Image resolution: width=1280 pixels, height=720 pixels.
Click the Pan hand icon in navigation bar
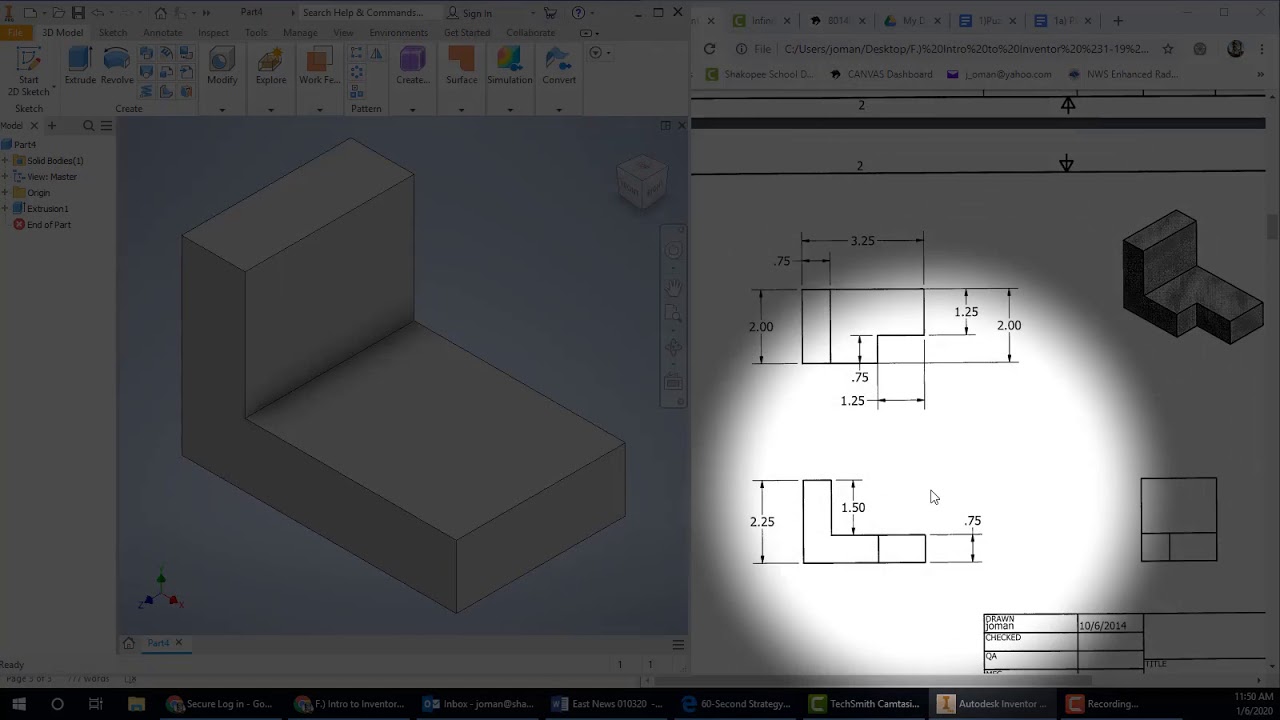click(x=674, y=288)
